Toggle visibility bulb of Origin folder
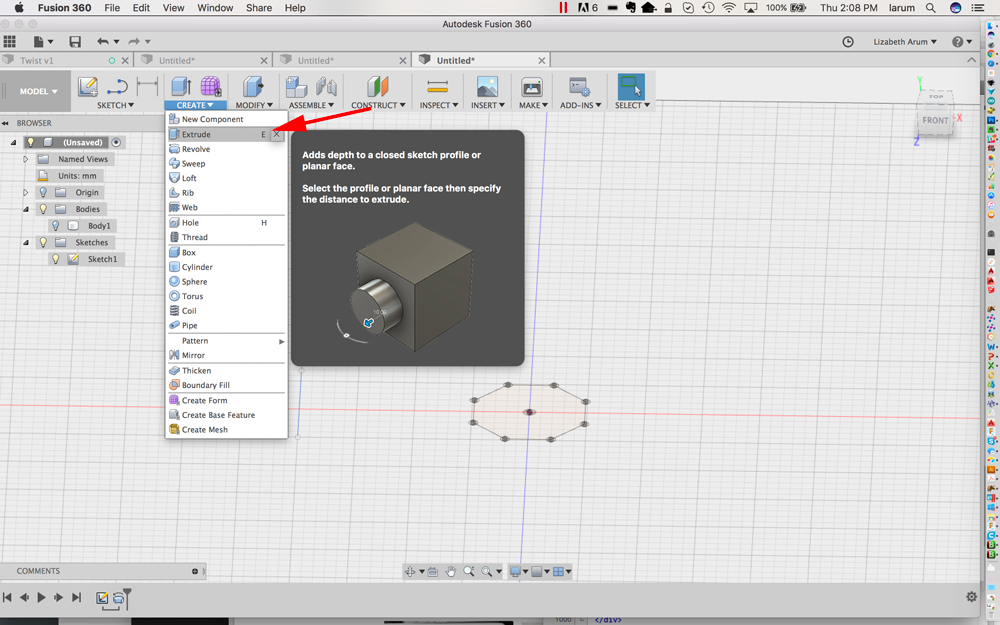Screen dimensions: 1000x625 point(43,192)
